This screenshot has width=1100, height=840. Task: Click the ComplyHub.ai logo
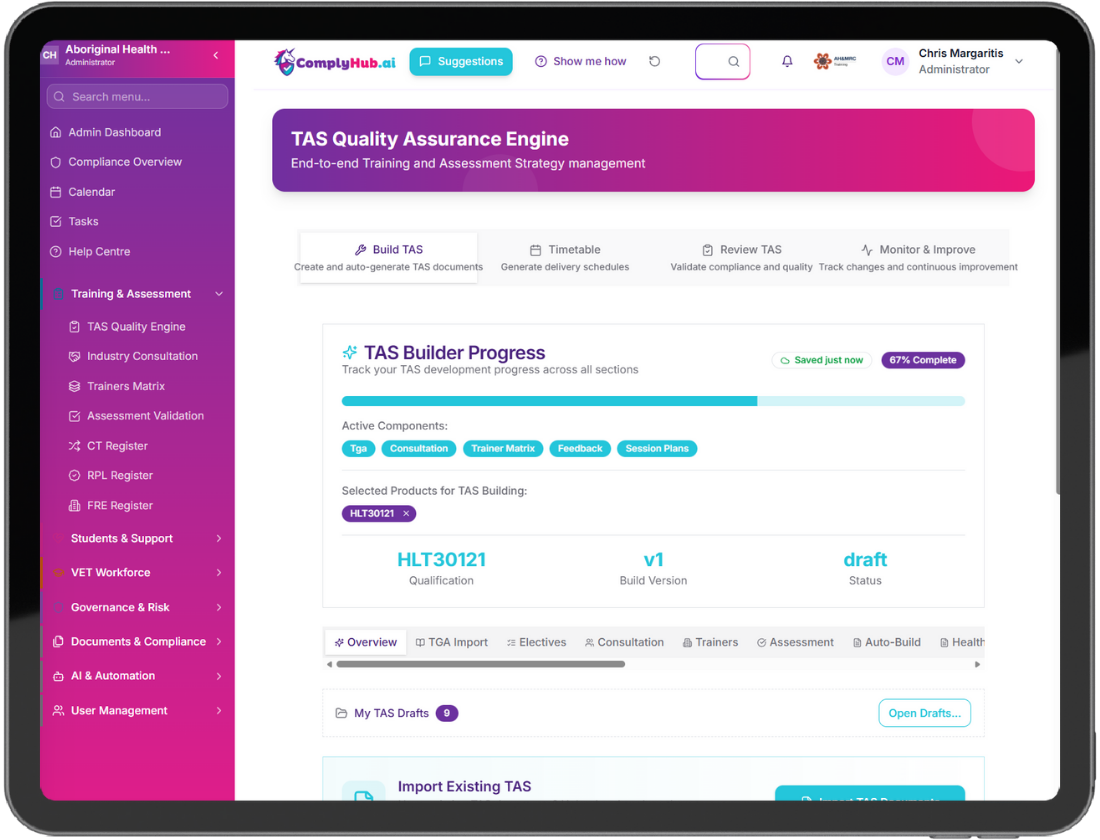[x=335, y=62]
